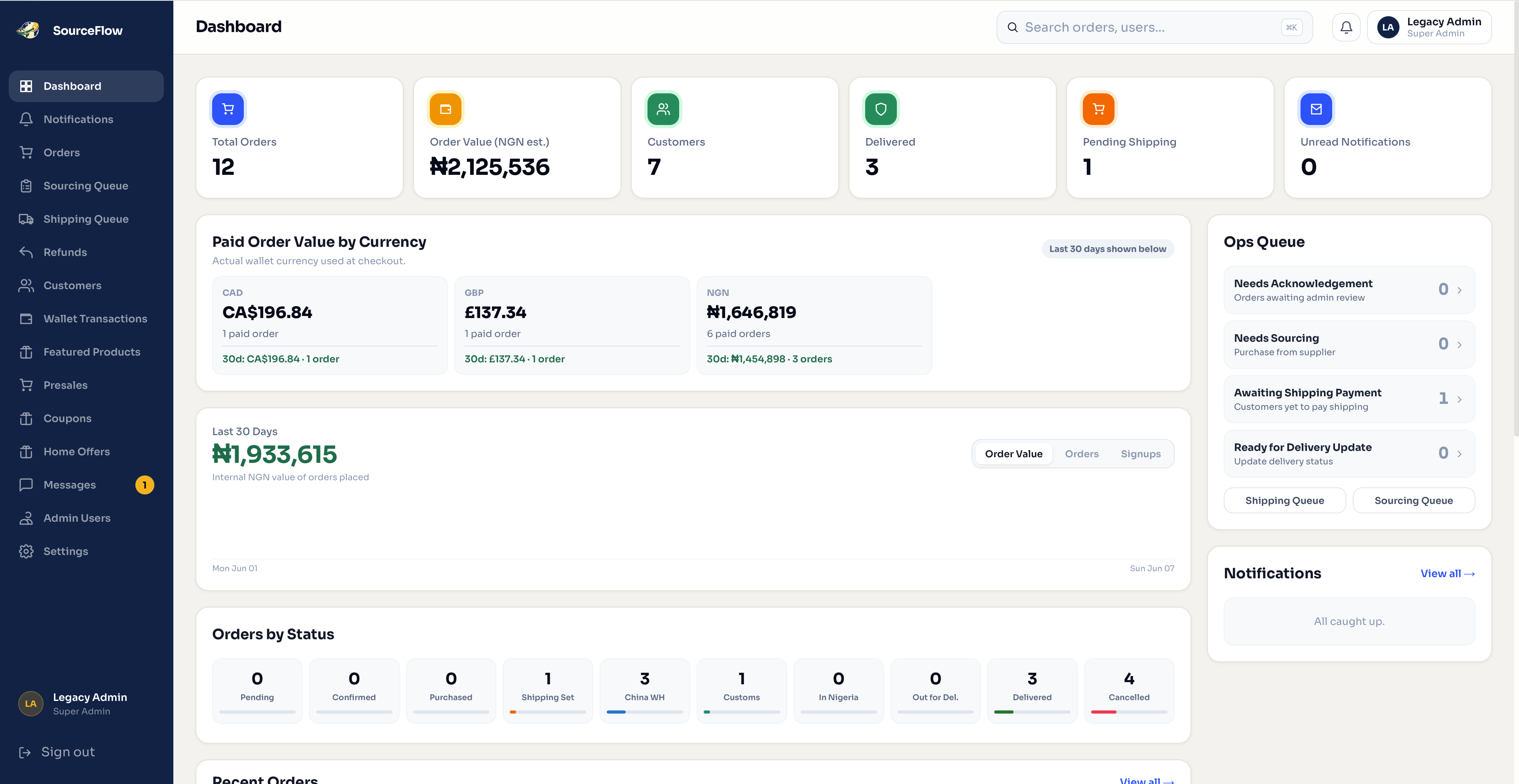Screen dimensions: 1519x784
Task: Open the Featured Products page
Action: coord(86,352)
